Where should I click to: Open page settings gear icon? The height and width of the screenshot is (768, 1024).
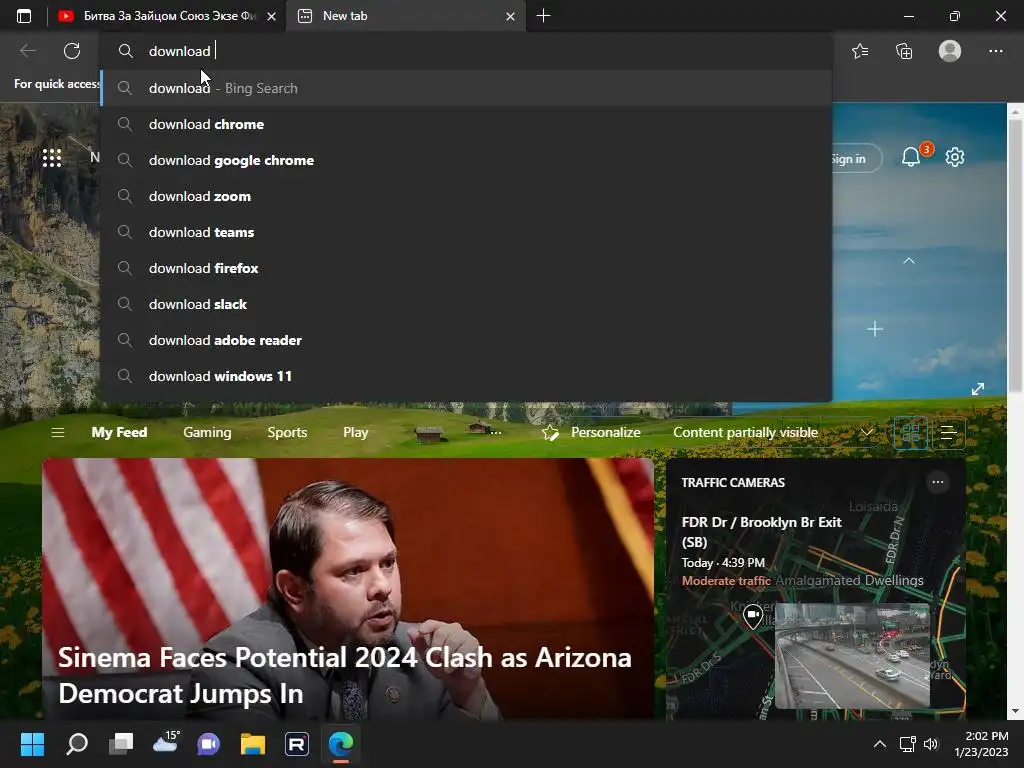955,157
